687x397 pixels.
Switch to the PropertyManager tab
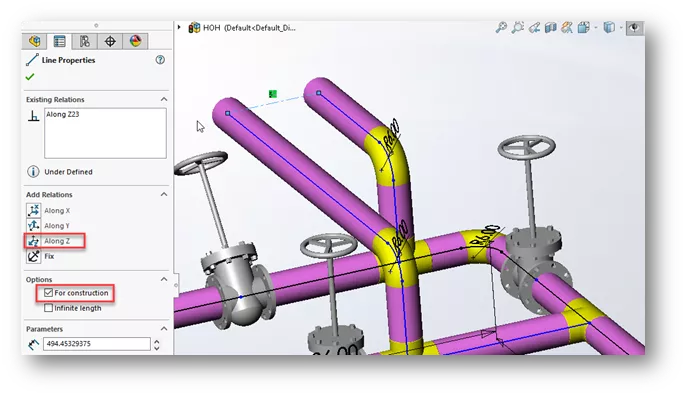point(60,41)
